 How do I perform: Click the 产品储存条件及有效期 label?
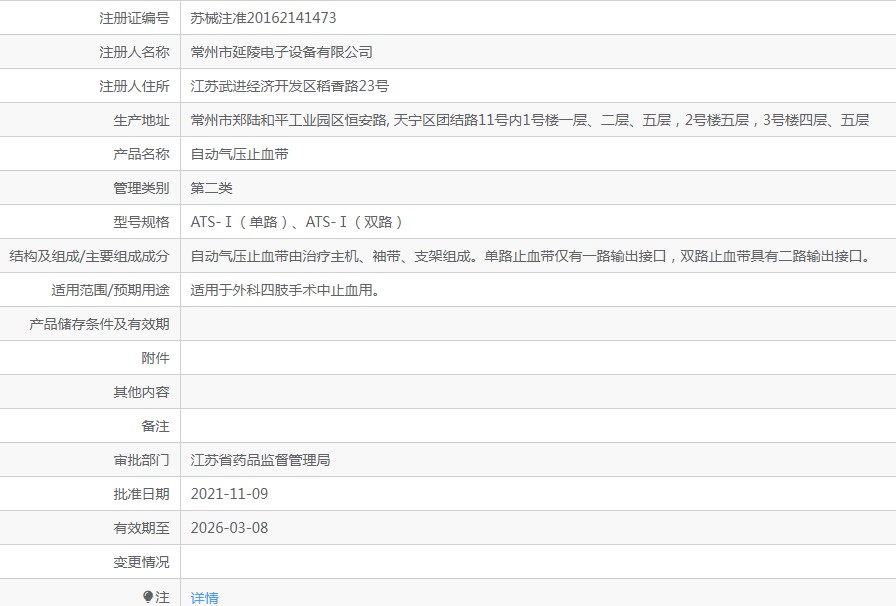pos(99,324)
